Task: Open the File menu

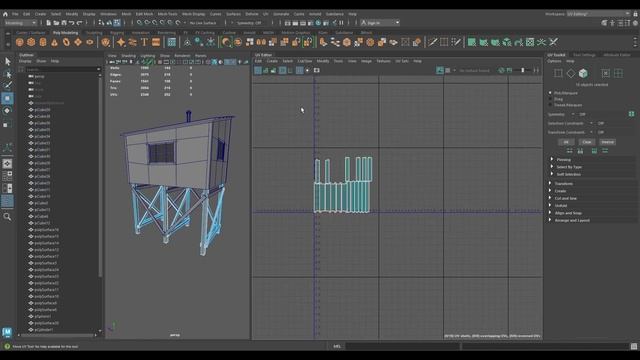Action: [x=15, y=14]
